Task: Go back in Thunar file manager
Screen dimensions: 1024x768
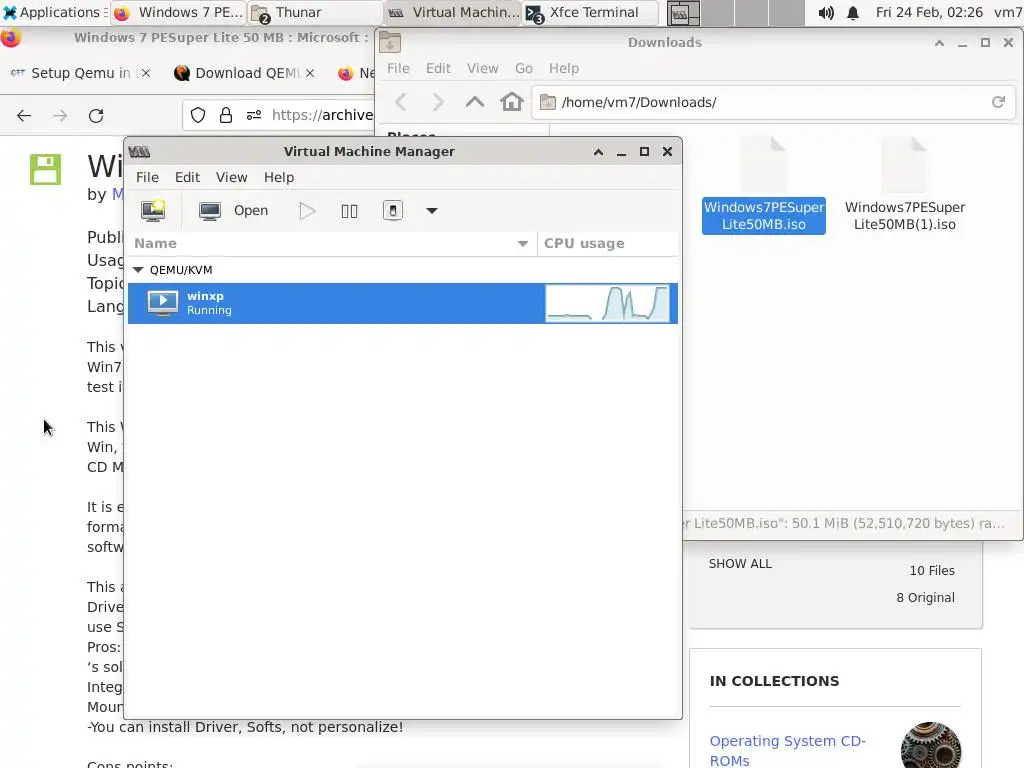Action: pyautogui.click(x=401, y=102)
